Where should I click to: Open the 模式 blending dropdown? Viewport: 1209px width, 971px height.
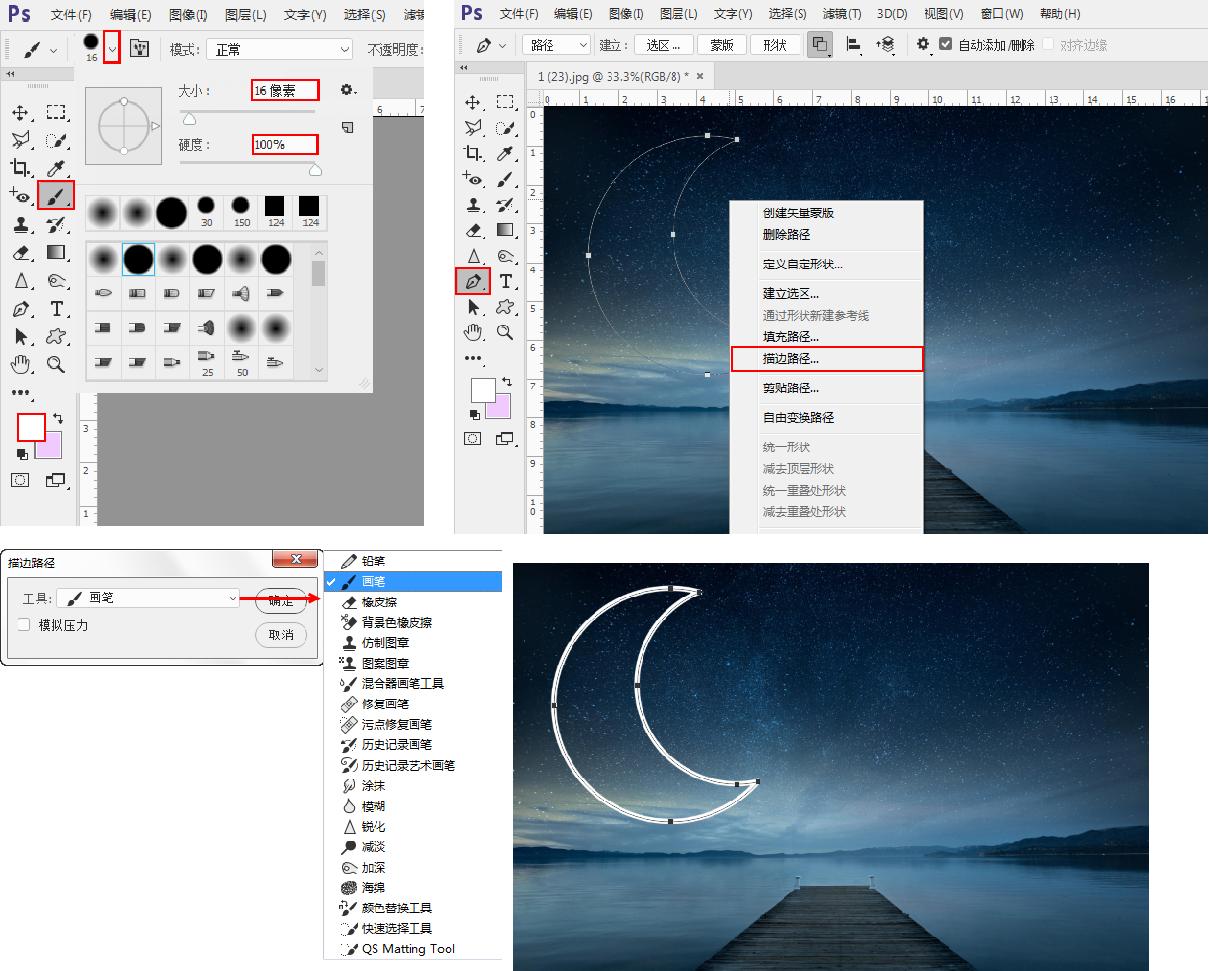point(280,48)
